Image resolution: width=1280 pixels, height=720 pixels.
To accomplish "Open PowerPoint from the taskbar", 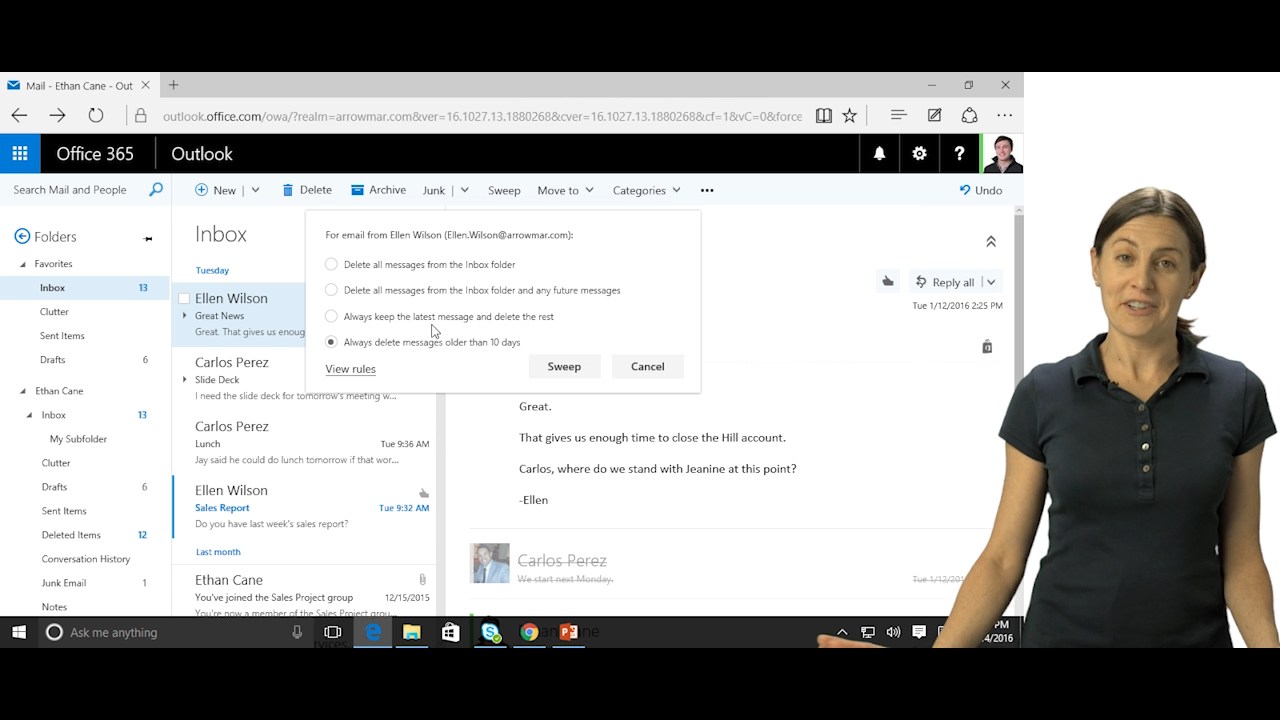I will coord(568,632).
